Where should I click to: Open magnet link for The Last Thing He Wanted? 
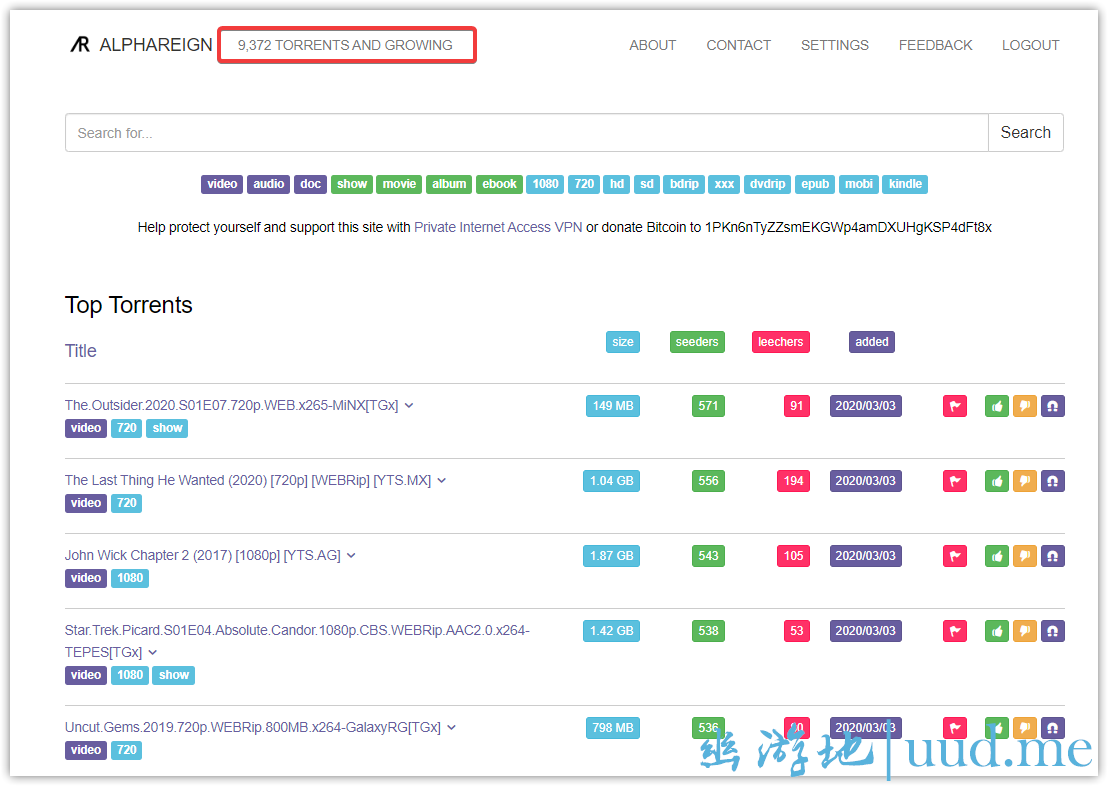pyautogui.click(x=1052, y=481)
